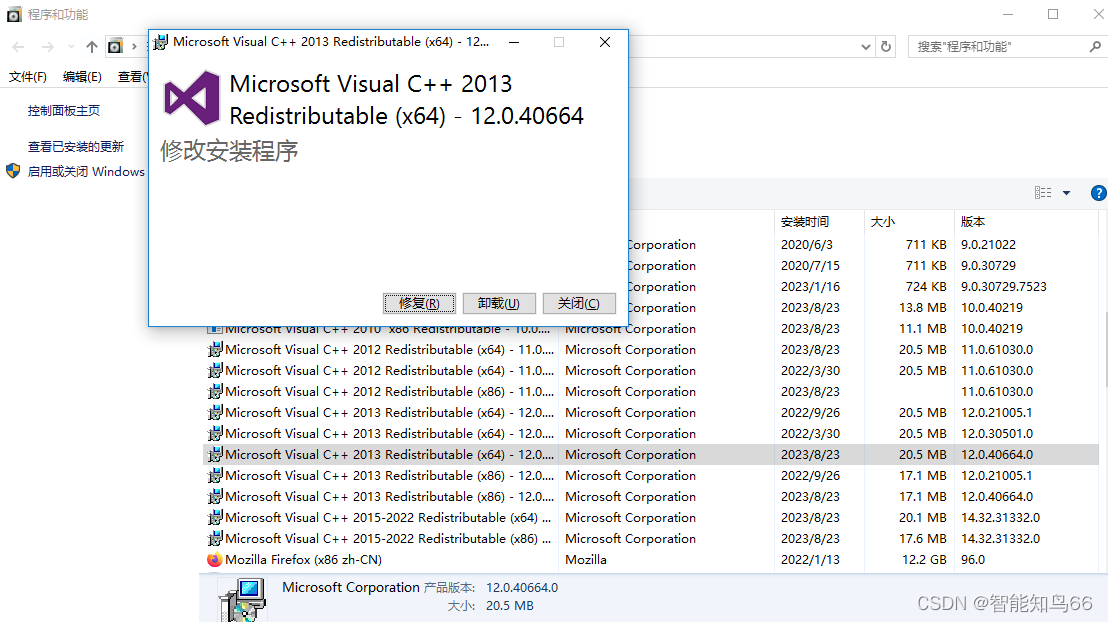1108x622 pixels.
Task: Click install date 2020/6/3 cell
Action: coord(807,245)
